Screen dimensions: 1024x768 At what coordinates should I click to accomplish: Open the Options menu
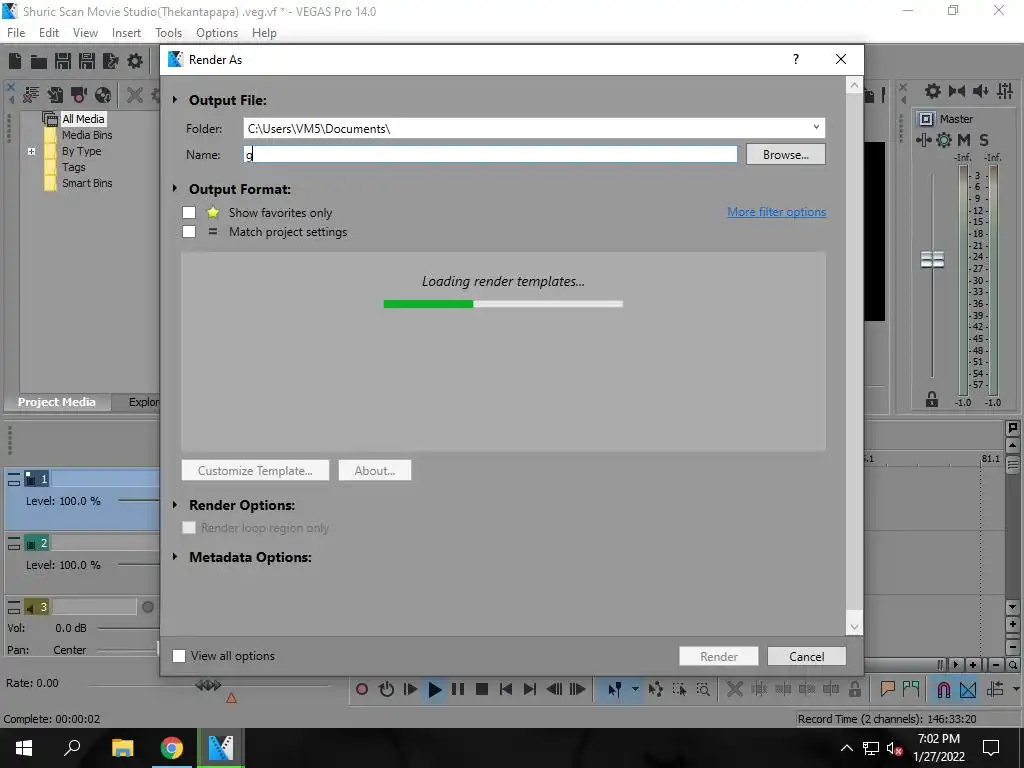(x=217, y=33)
